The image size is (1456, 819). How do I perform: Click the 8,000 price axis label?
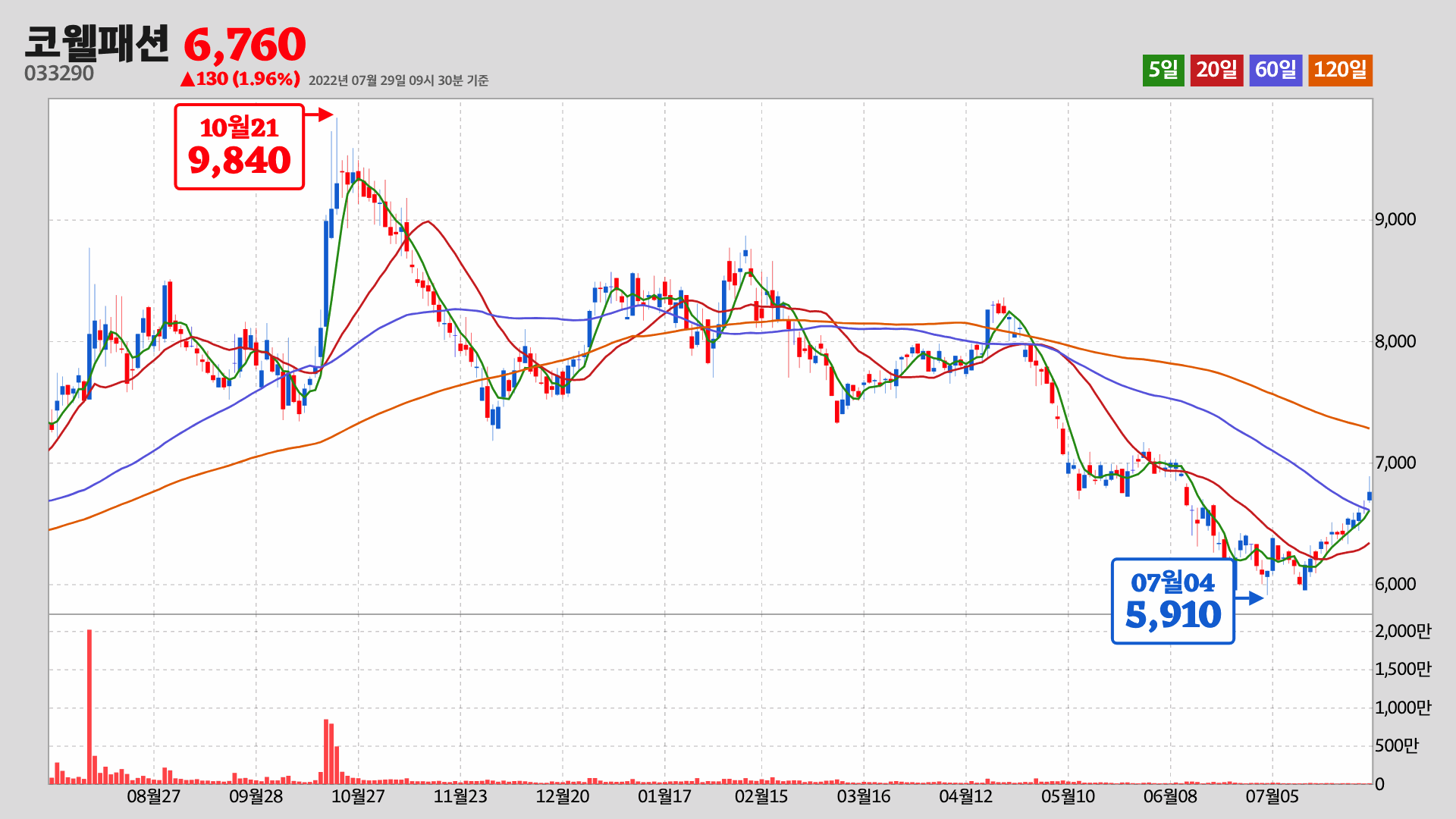[x=1395, y=341]
